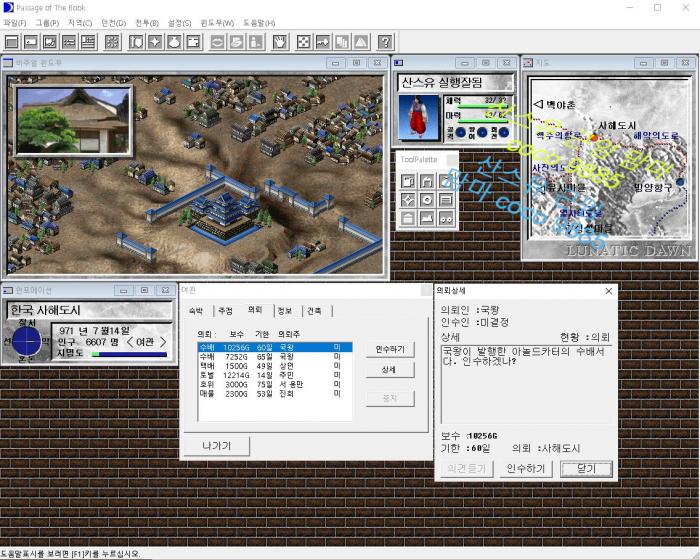This screenshot has height=560, width=700.
Task: Click the dice toolbar icon
Action: pyautogui.click(x=304, y=42)
